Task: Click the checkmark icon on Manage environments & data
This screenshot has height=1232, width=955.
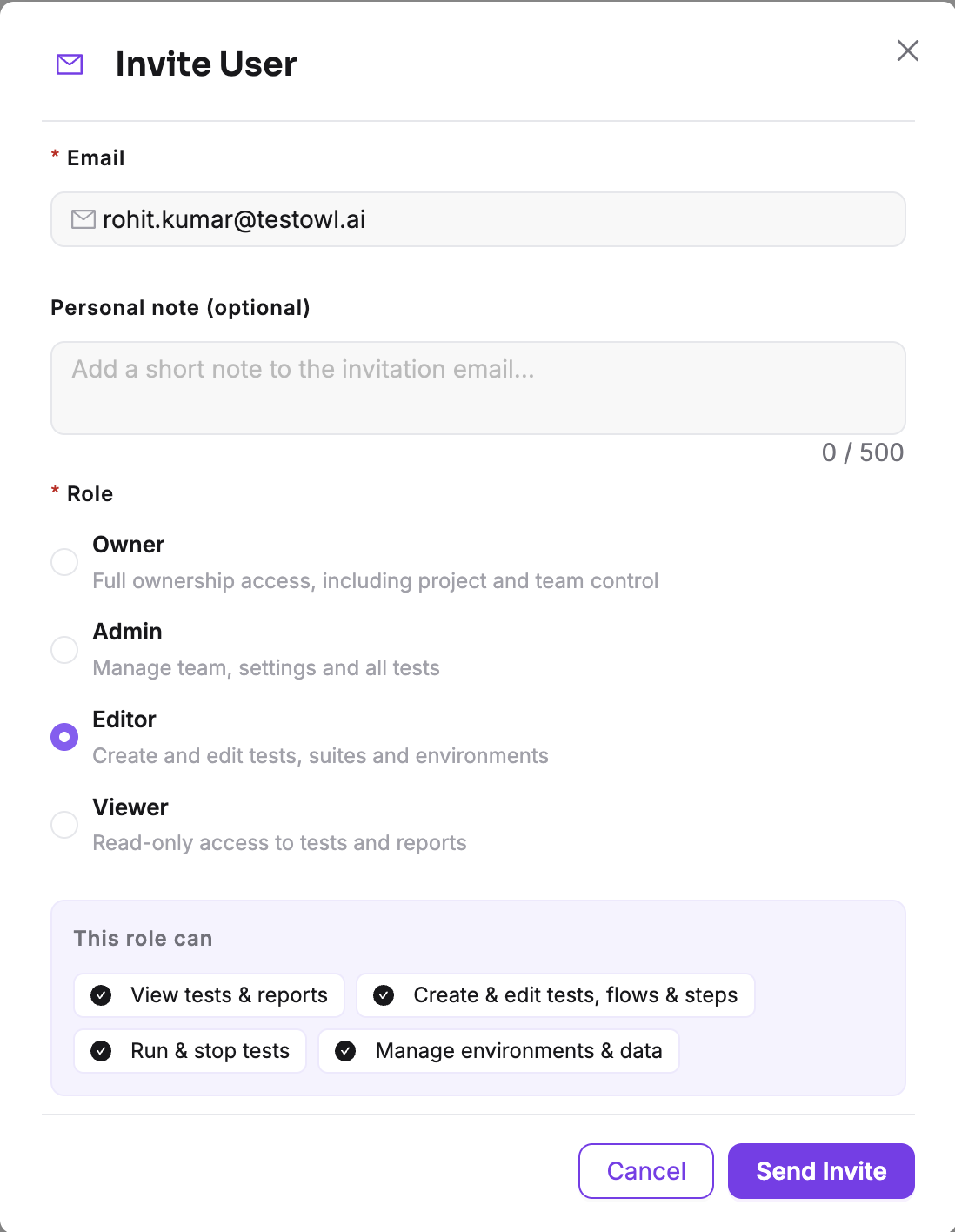Action: coord(345,1051)
